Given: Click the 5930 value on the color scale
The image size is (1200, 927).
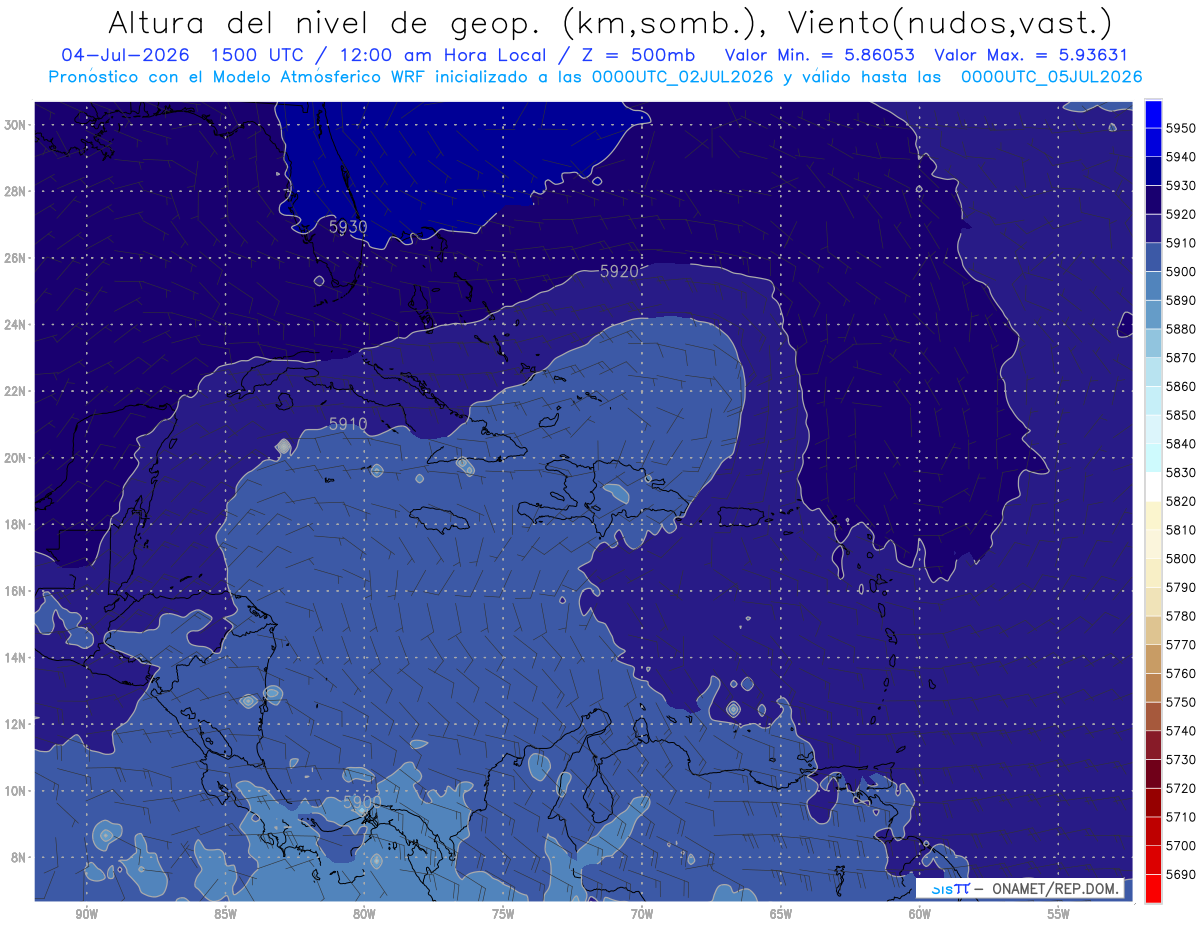Looking at the screenshot, I should 1181,186.
